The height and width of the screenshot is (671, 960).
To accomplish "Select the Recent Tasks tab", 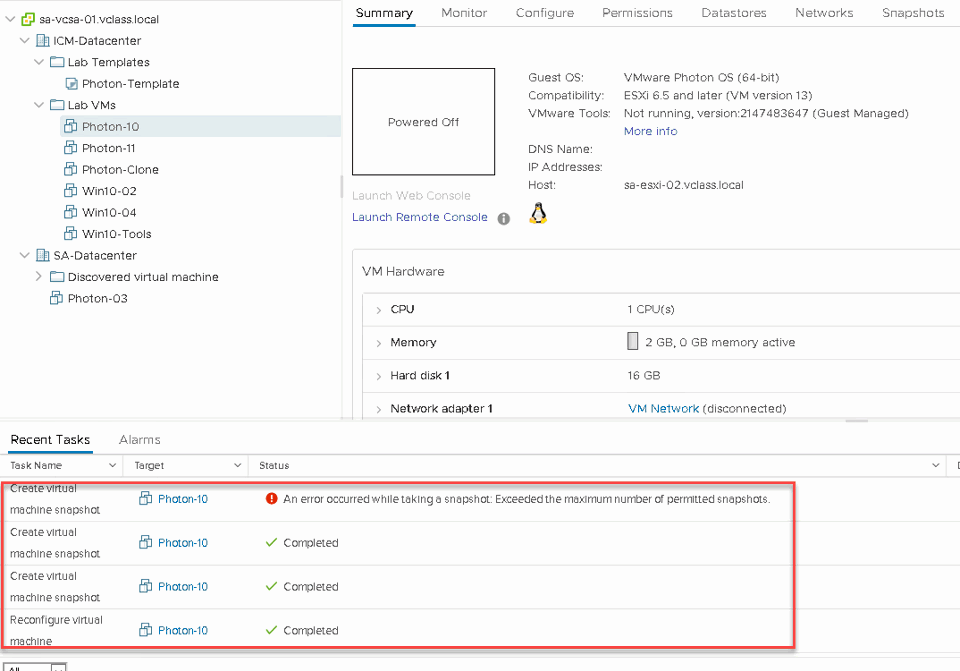I will pyautogui.click(x=50, y=440).
